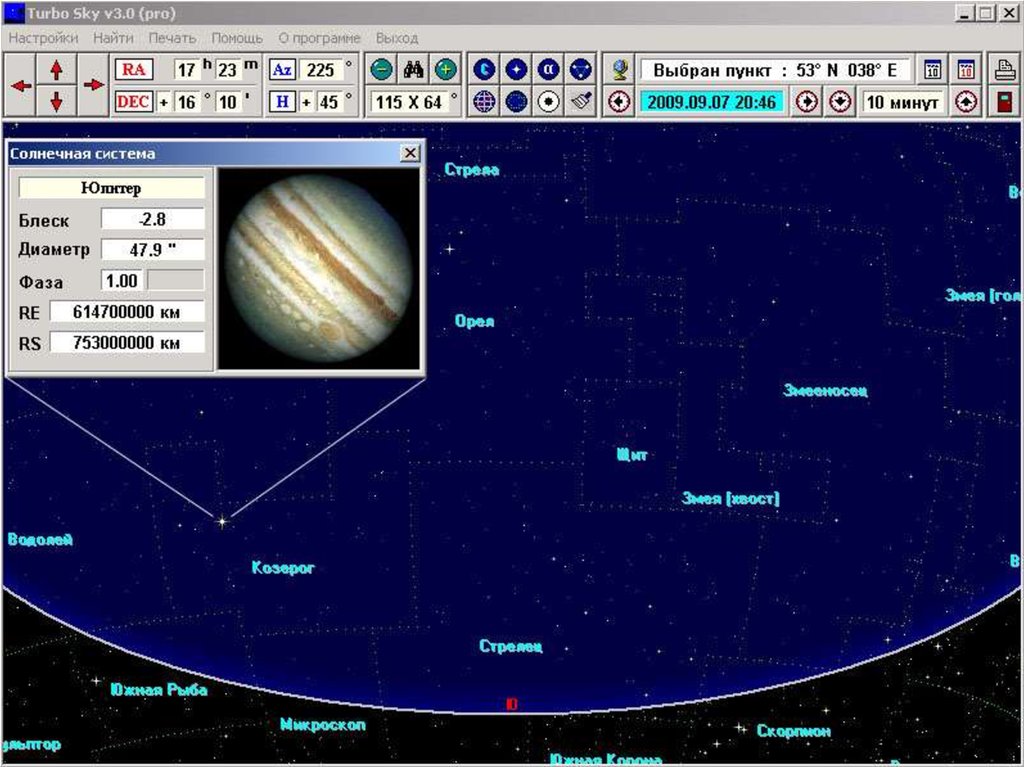Click the printer icon
The width and height of the screenshot is (1024, 767).
(1003, 70)
